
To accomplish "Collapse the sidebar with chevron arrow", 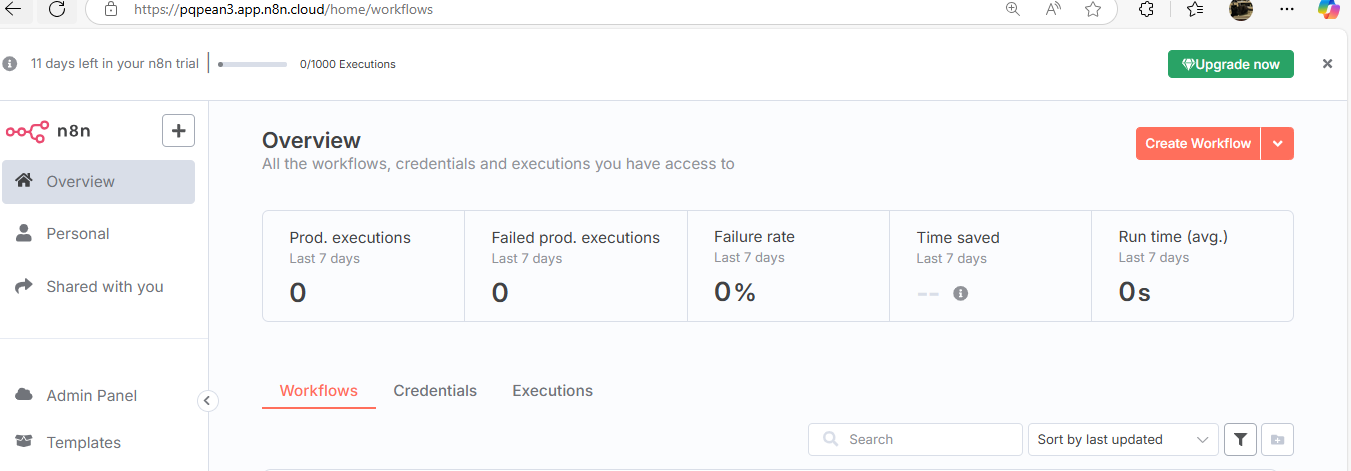I will [207, 401].
